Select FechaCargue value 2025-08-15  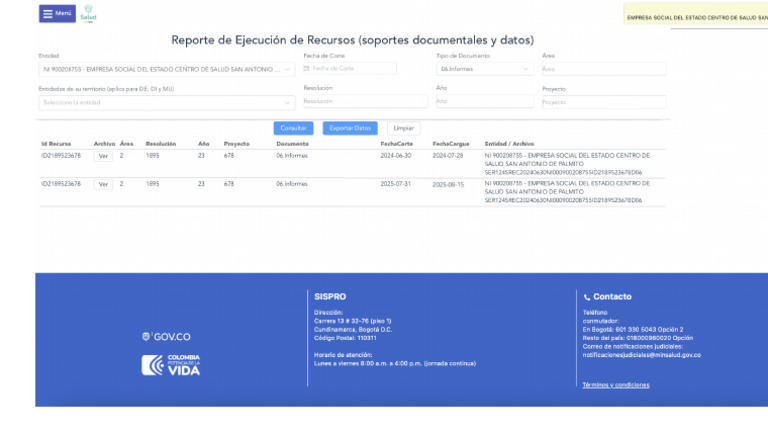[448, 185]
